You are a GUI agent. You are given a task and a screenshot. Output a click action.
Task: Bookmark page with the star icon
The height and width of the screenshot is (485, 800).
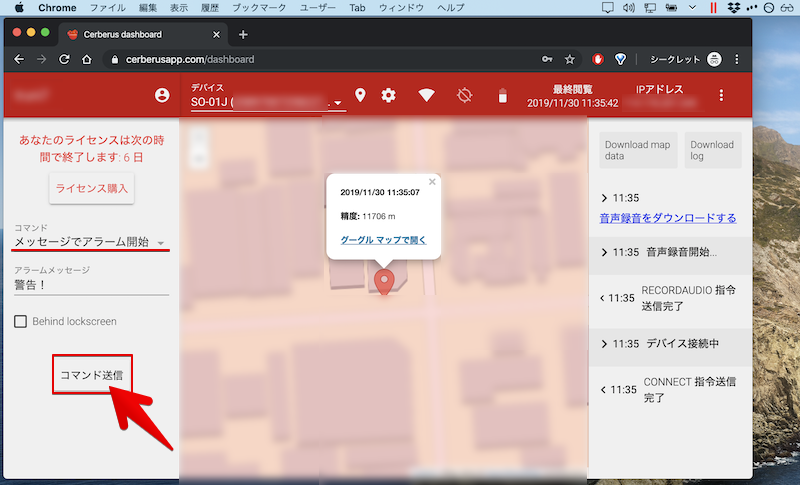(570, 59)
